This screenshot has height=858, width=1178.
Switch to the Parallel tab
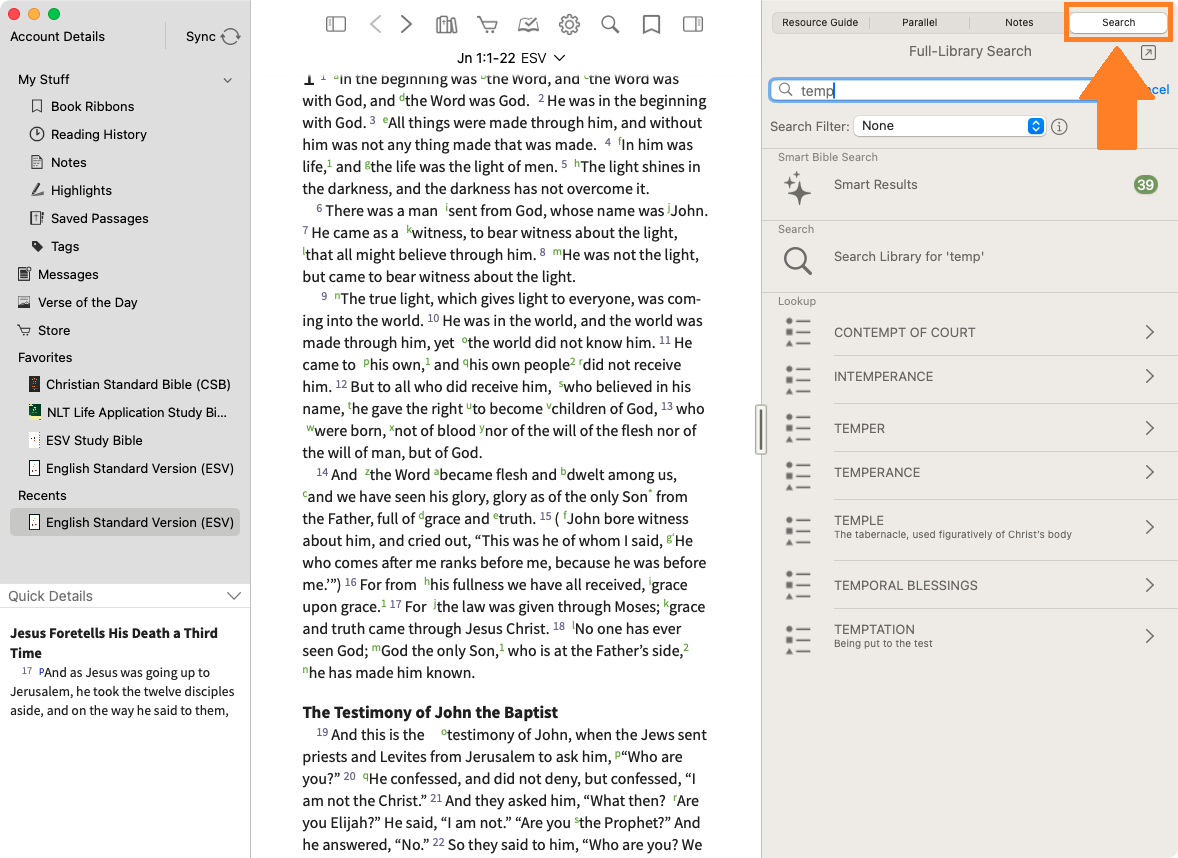point(920,23)
